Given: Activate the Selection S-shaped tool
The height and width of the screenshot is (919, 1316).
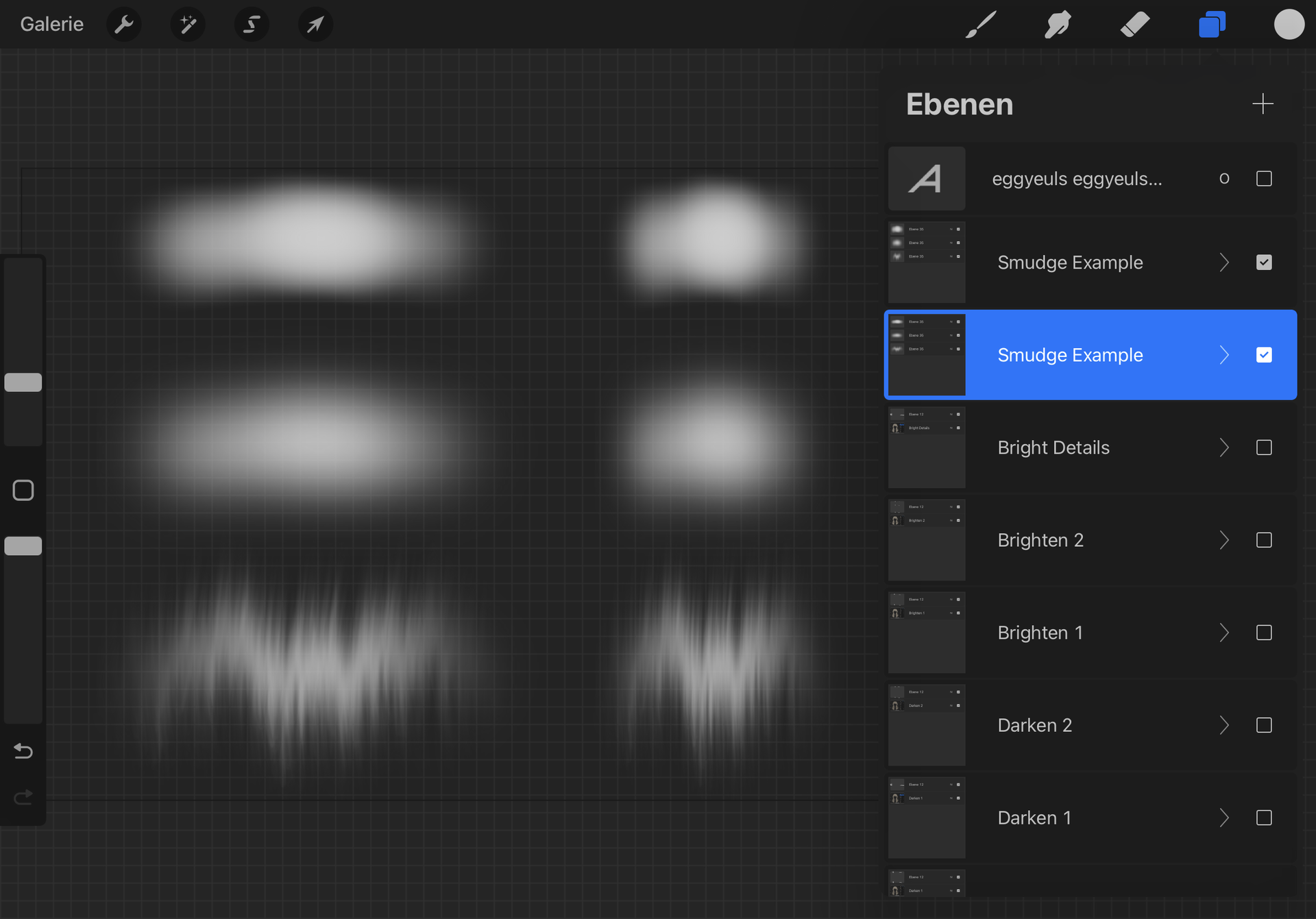Looking at the screenshot, I should tap(252, 25).
